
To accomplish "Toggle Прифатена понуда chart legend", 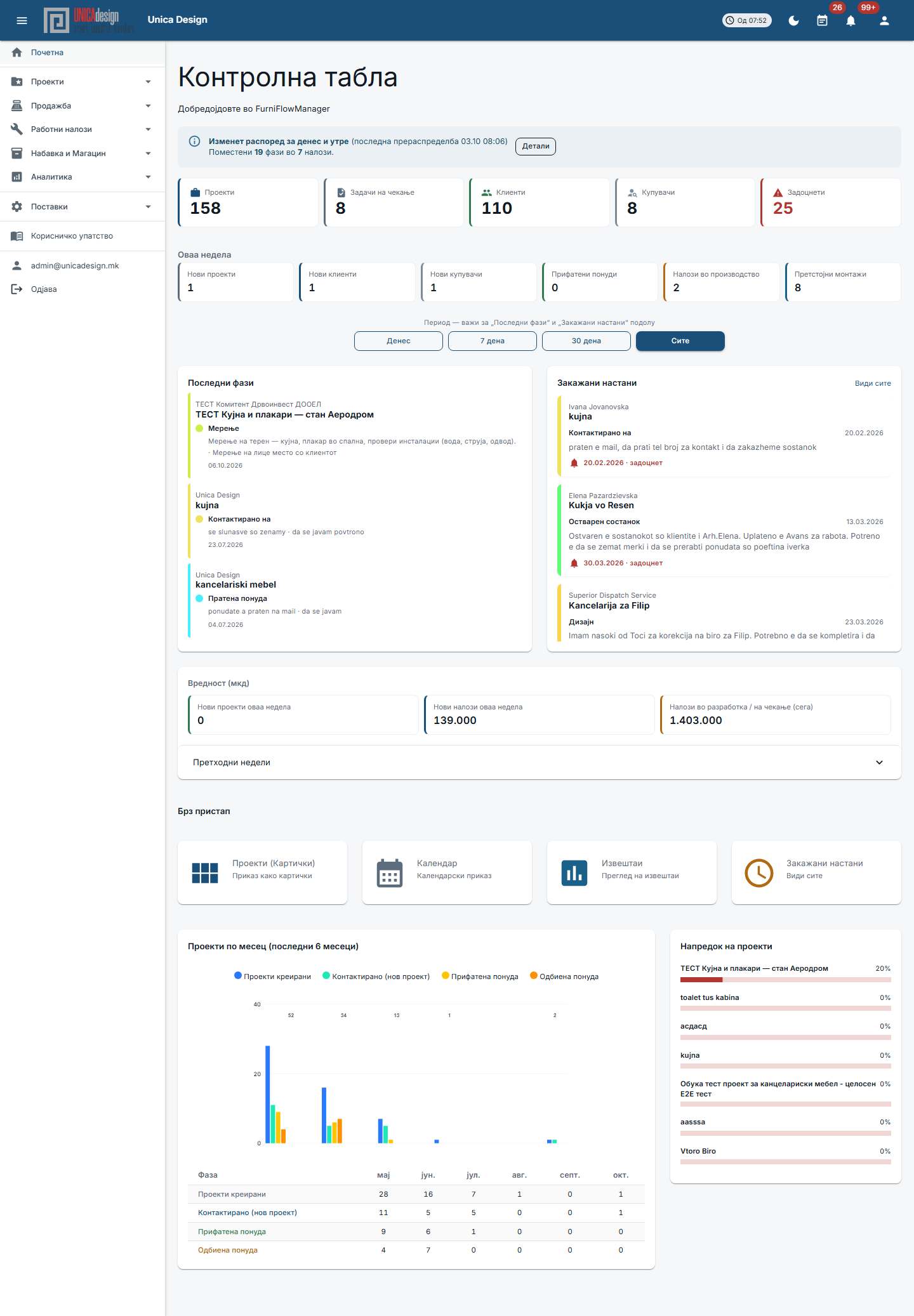I will click(x=480, y=977).
